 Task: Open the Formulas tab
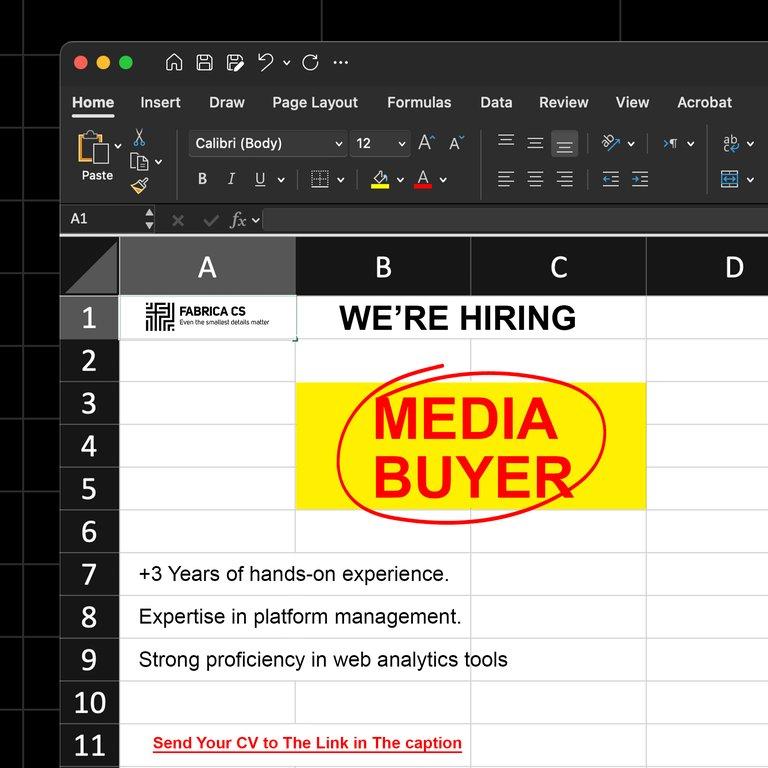(419, 102)
